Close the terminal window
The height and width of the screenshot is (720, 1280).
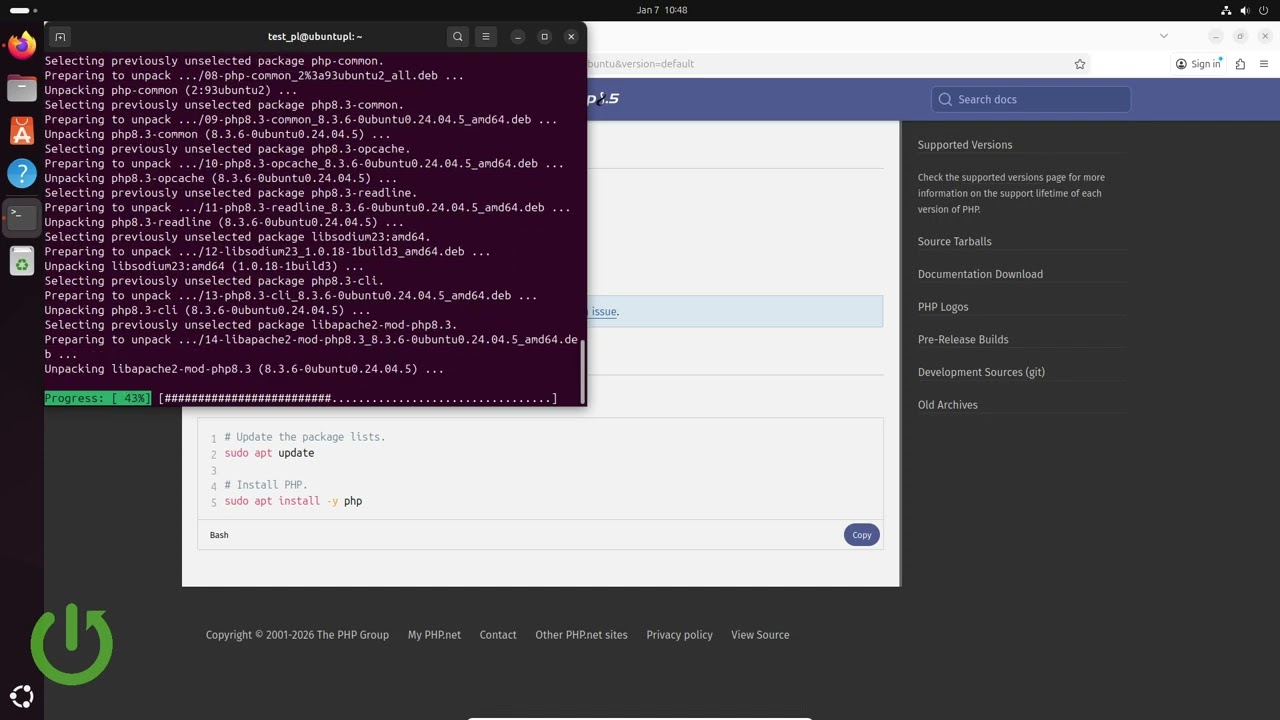tap(571, 37)
